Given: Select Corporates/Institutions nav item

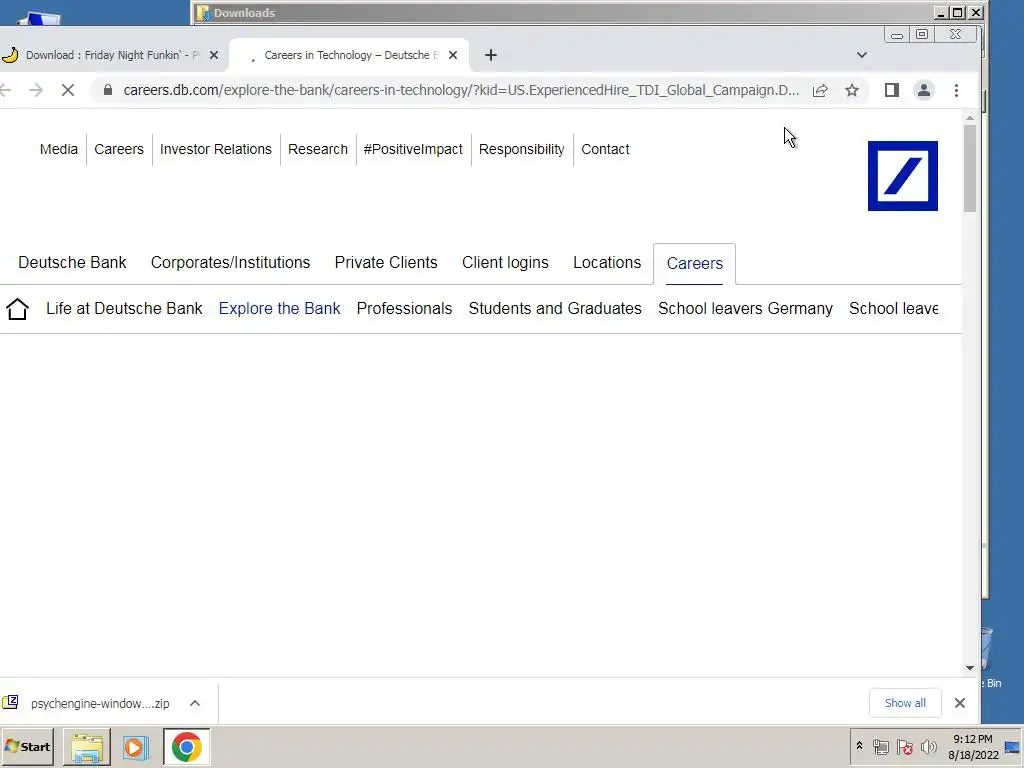Looking at the screenshot, I should tap(231, 263).
